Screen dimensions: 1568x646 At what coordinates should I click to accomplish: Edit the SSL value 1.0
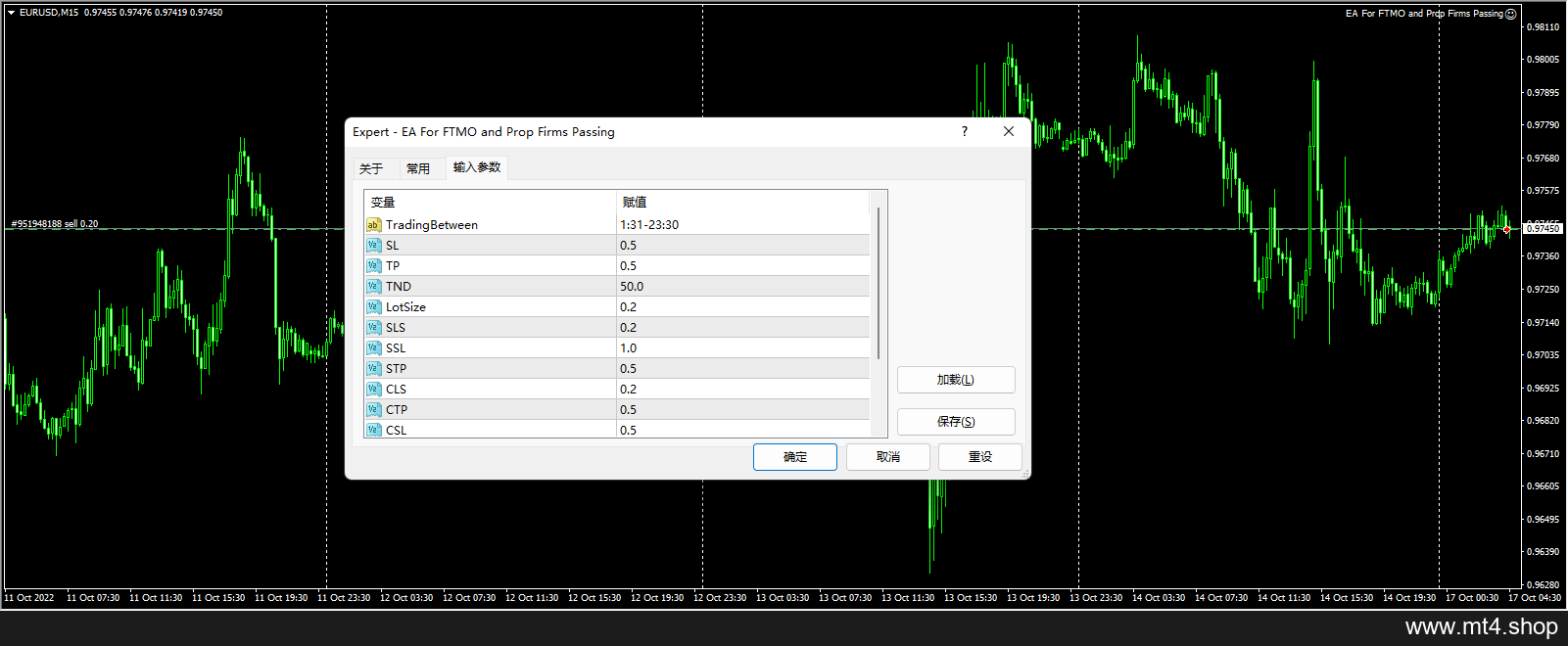pyautogui.click(x=743, y=348)
